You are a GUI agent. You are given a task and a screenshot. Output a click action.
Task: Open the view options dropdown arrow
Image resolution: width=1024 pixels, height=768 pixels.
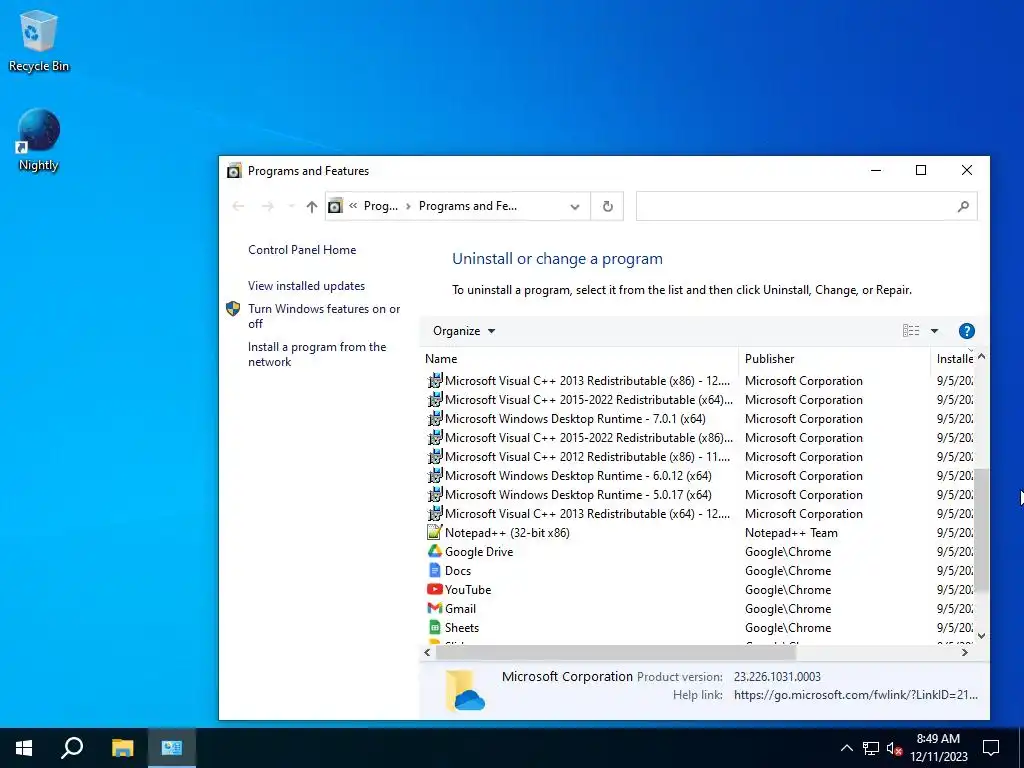click(935, 331)
